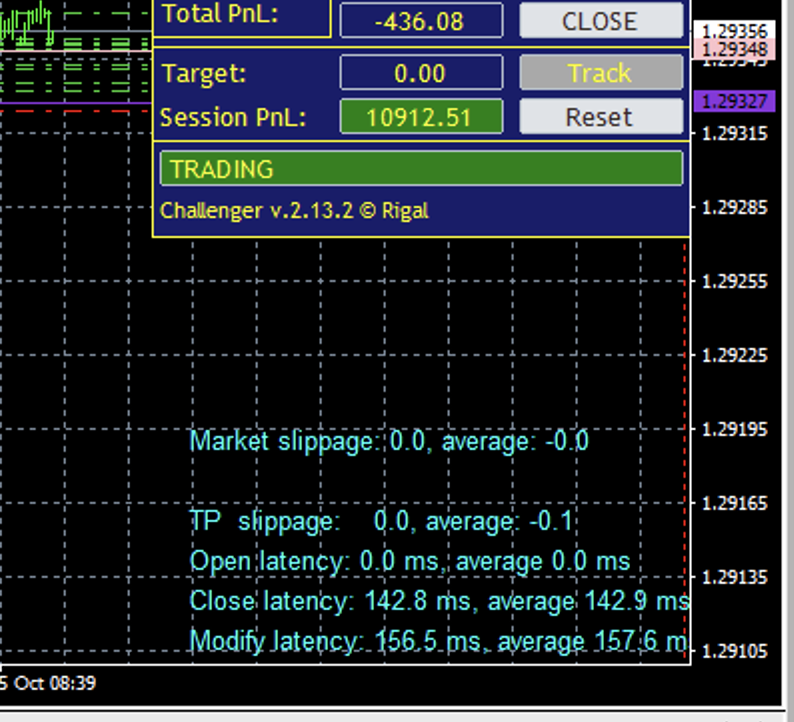Click the 1.29105 price scale value
This screenshot has height=722, width=794.
[x=734, y=651]
